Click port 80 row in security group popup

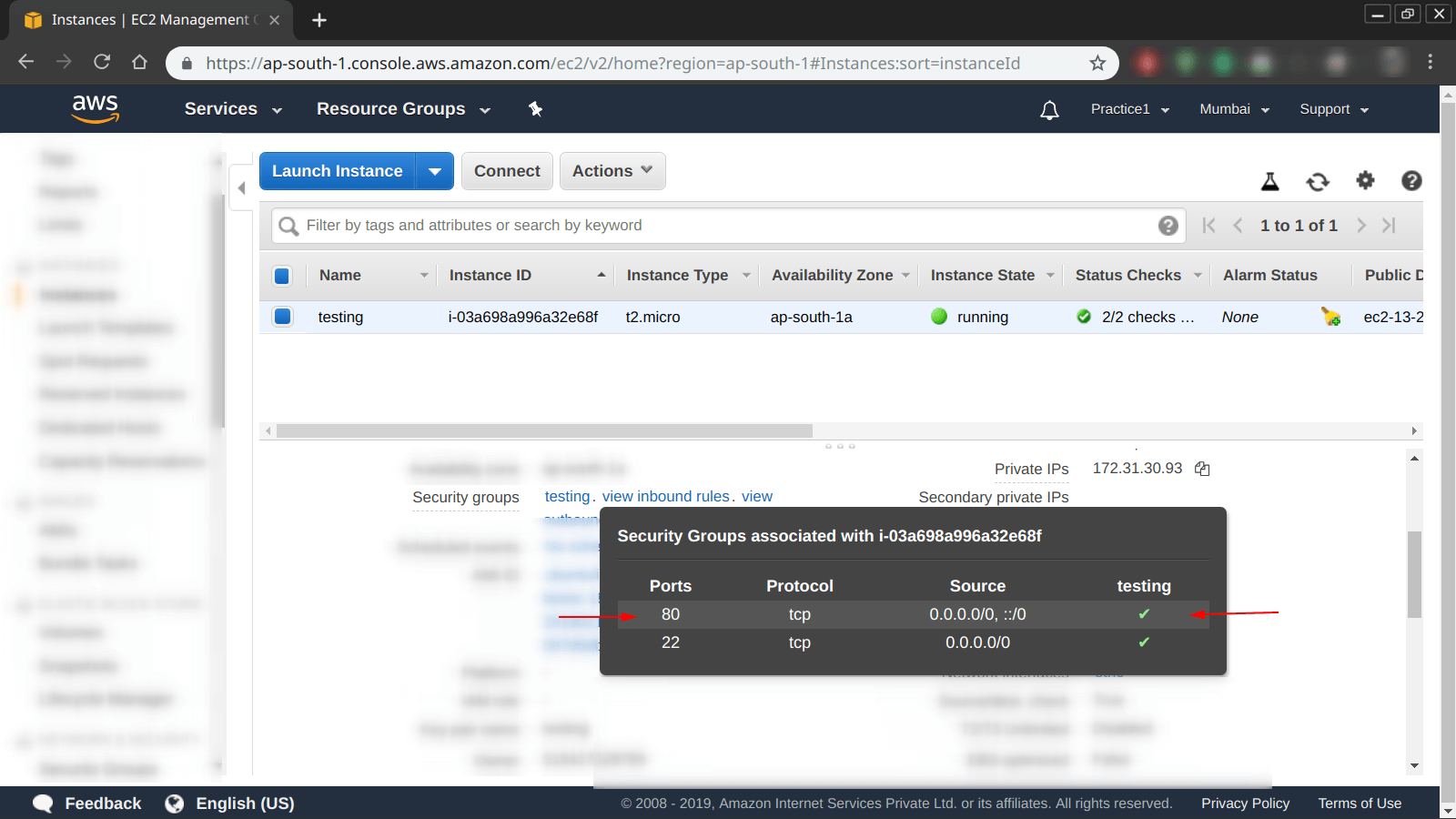click(x=914, y=614)
